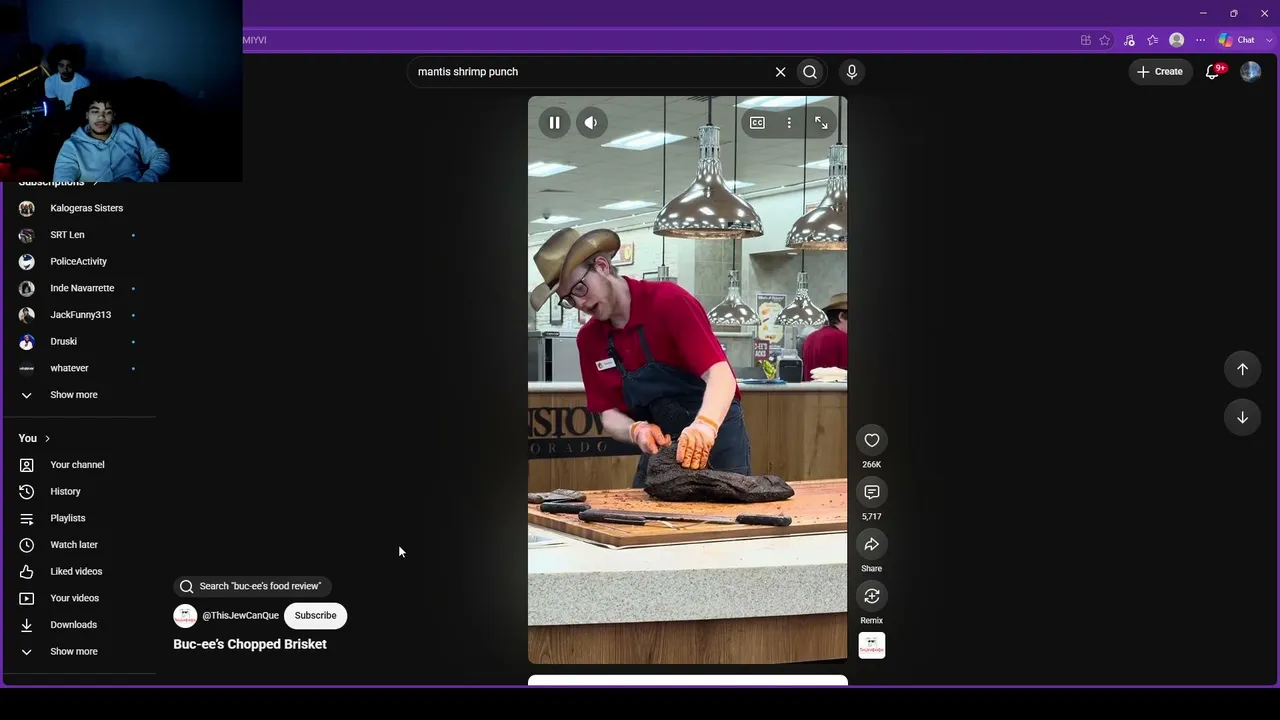Click the Kalogeras Sisters channel avatar
This screenshot has width=1280, height=720.
27,208
